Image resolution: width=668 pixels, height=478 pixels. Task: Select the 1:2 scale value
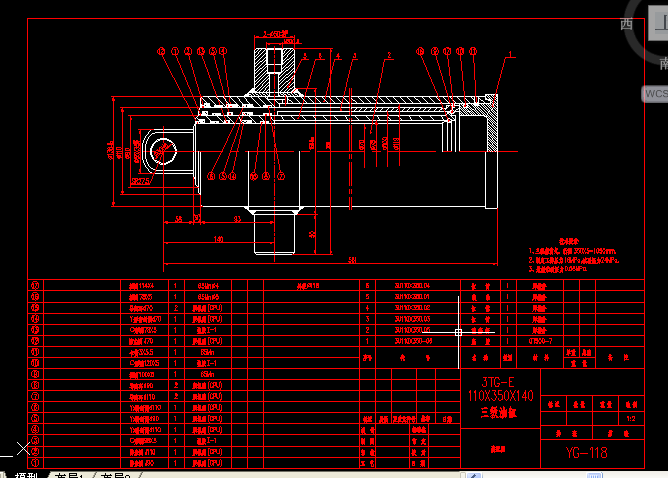point(631,419)
